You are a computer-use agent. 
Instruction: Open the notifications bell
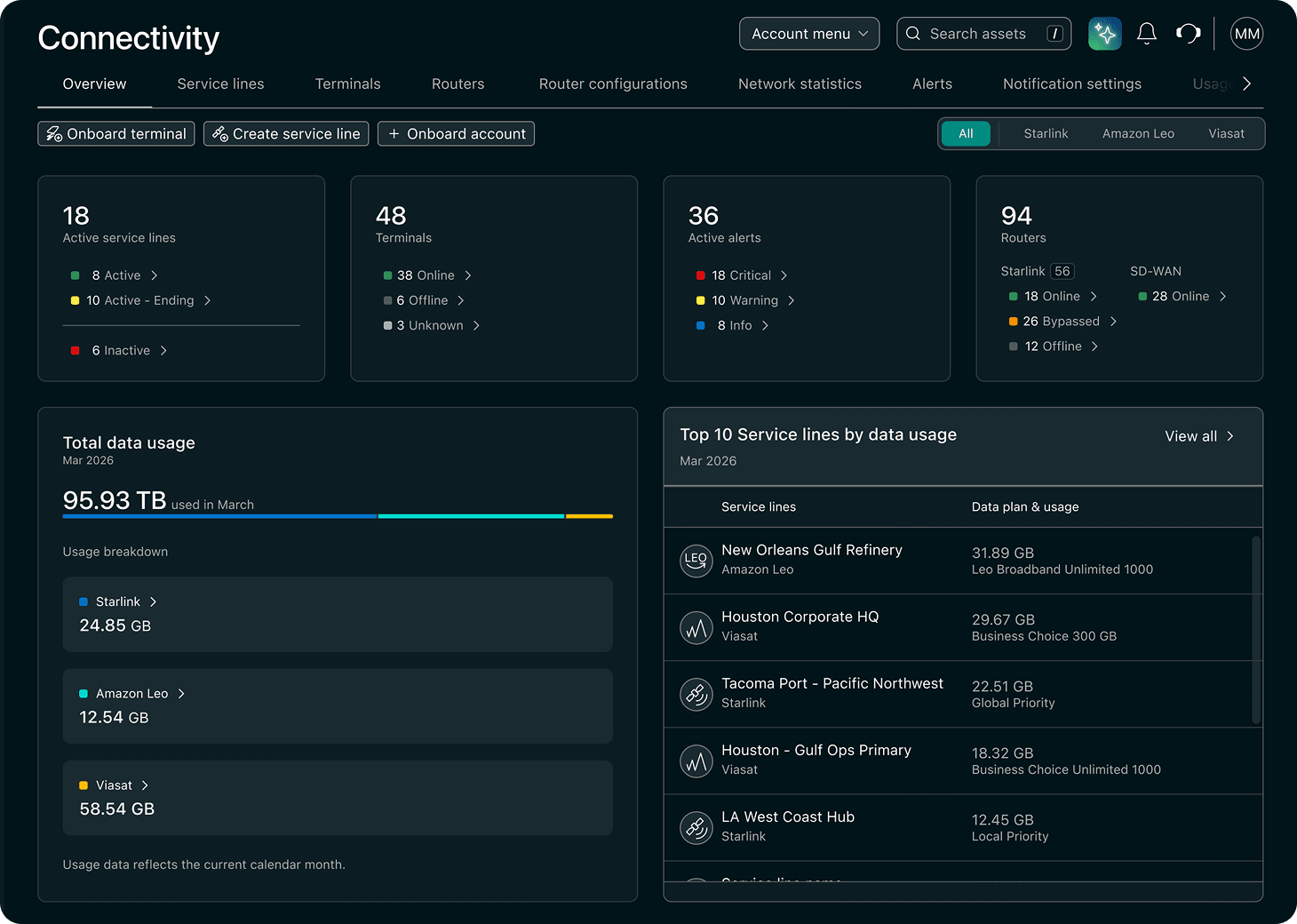pos(1147,34)
